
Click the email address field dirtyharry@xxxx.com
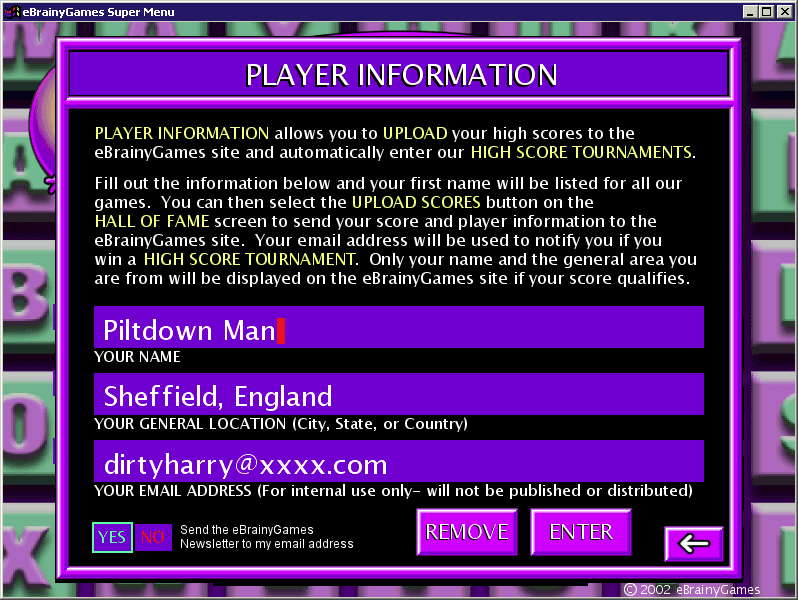(399, 461)
